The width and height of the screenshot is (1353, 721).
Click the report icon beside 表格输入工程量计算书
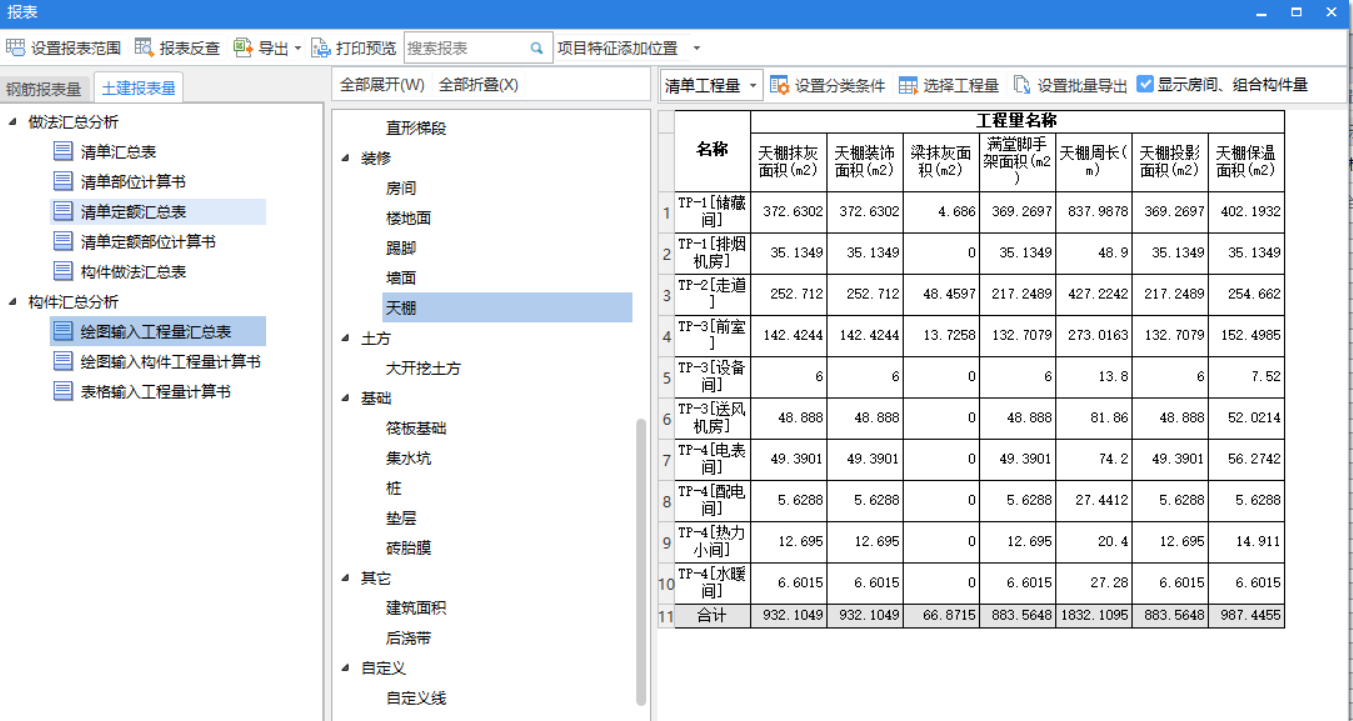coord(63,392)
